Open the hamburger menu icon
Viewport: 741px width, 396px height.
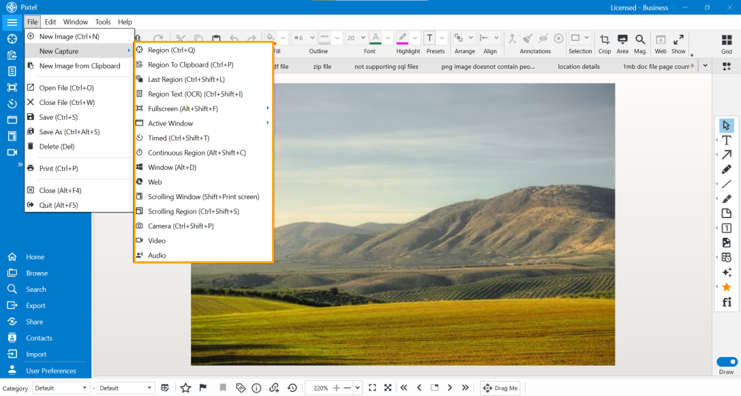(x=12, y=22)
